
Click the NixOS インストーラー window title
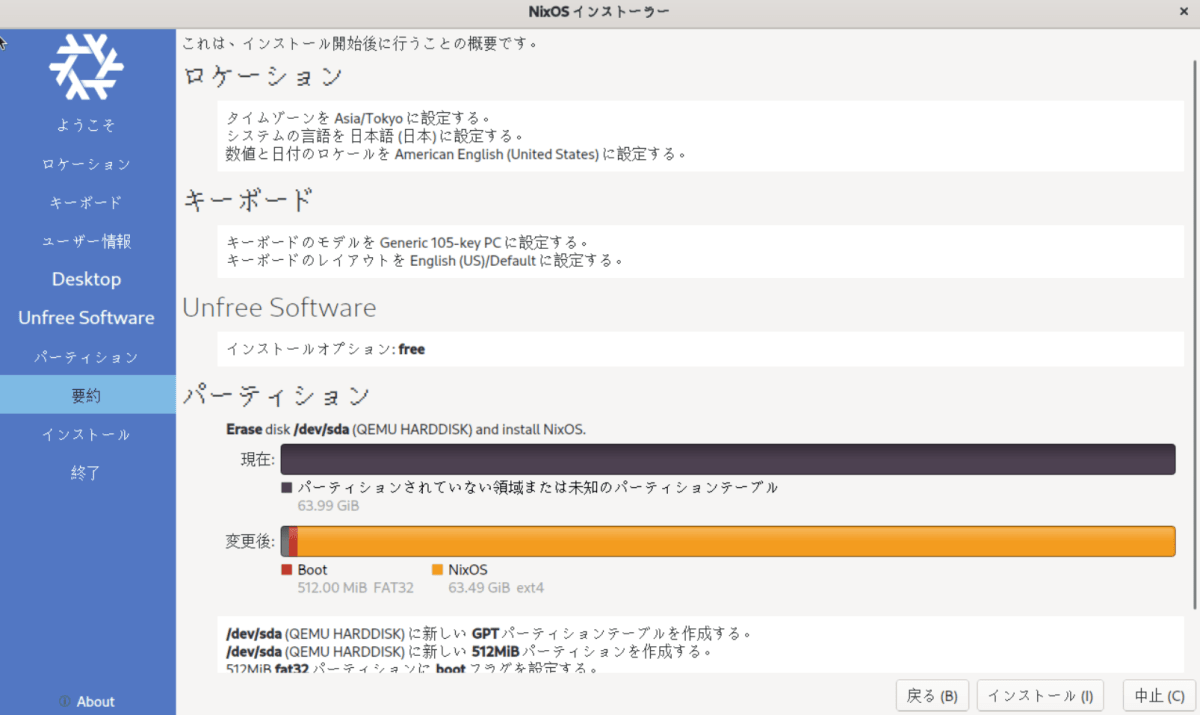[599, 11]
